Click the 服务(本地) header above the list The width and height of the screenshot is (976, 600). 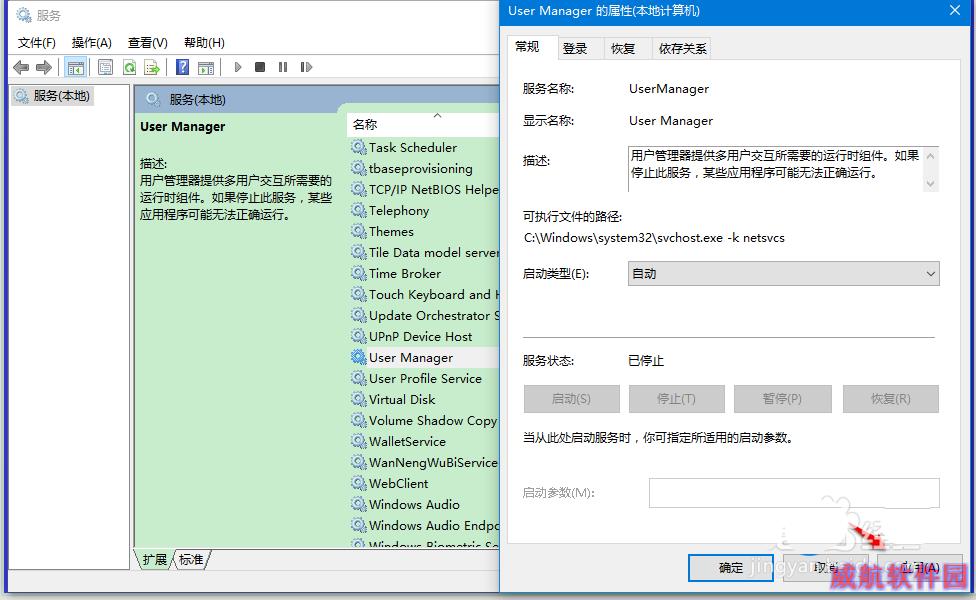pyautogui.click(x=197, y=100)
